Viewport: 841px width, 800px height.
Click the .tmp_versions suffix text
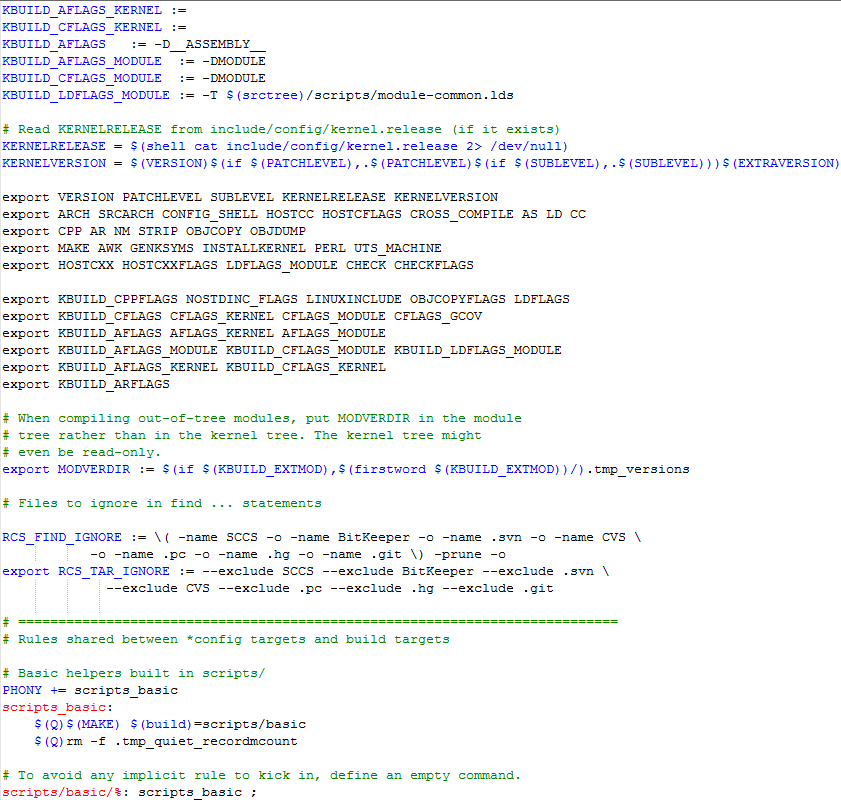pos(638,470)
